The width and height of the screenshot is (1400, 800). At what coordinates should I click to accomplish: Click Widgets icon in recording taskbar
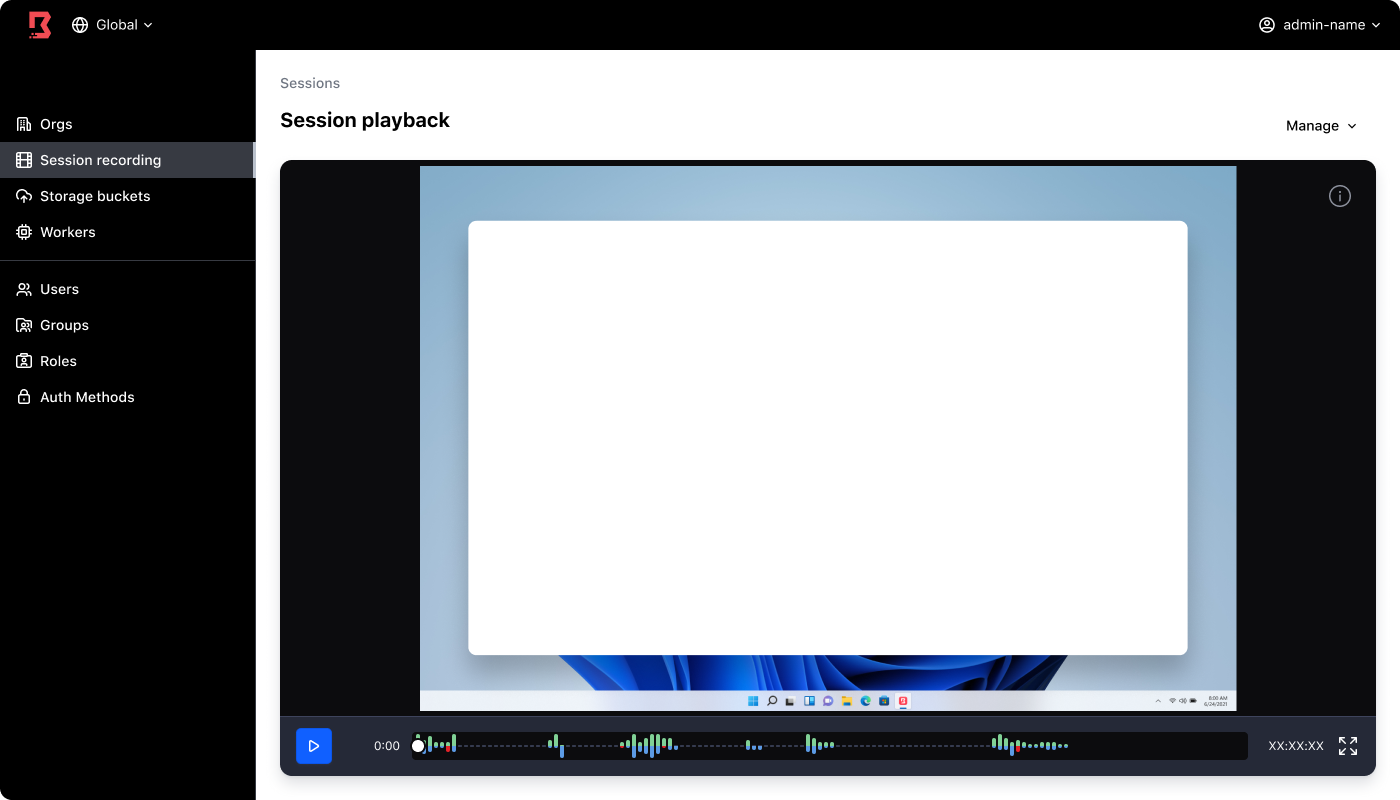(809, 701)
